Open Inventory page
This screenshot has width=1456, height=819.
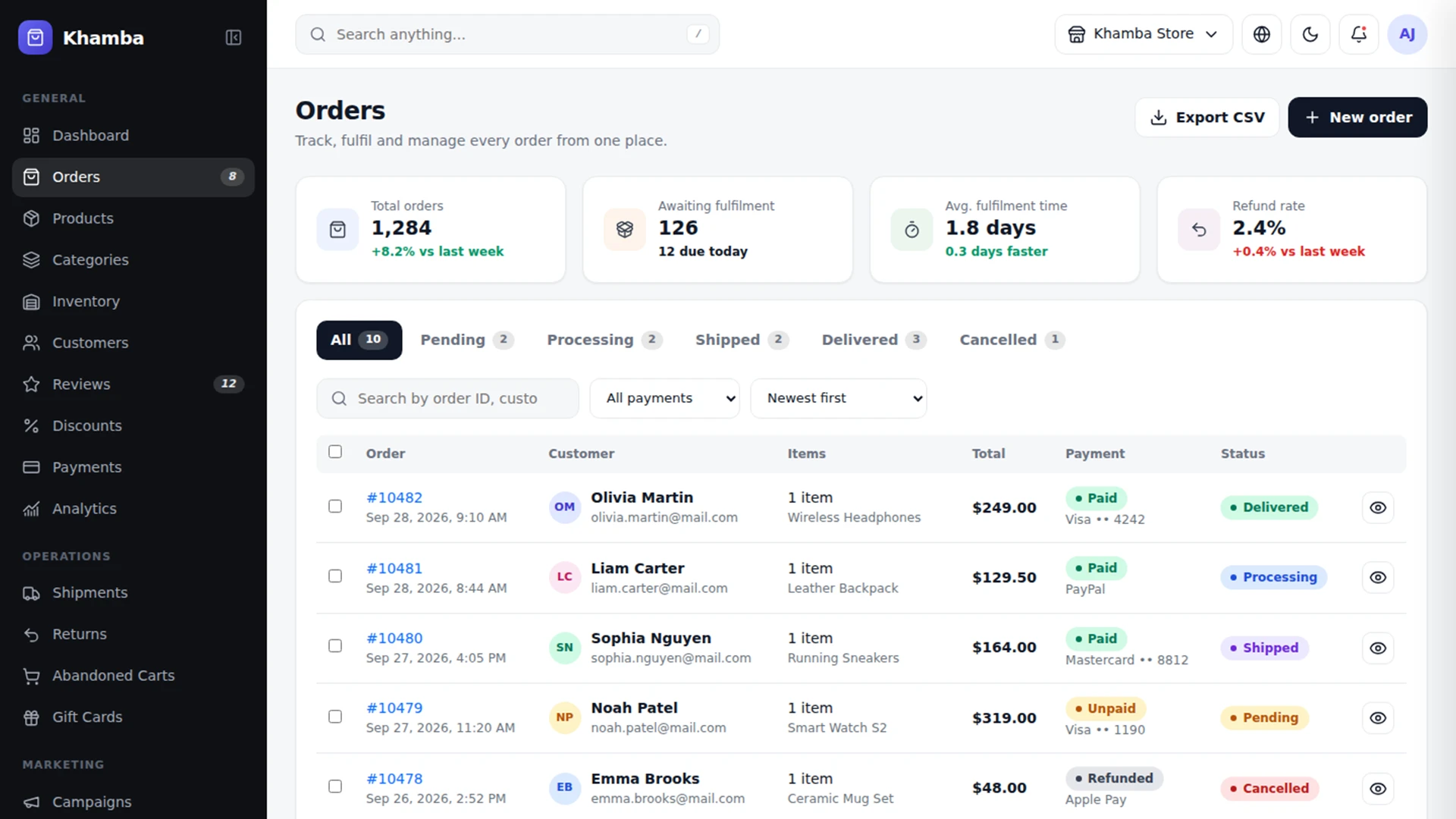[133, 301]
